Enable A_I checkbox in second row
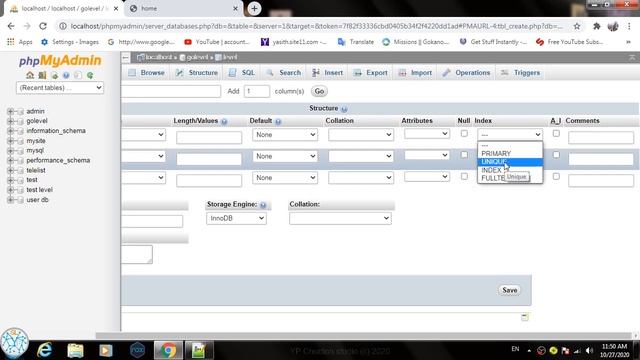The width and height of the screenshot is (640, 360). coord(556,155)
